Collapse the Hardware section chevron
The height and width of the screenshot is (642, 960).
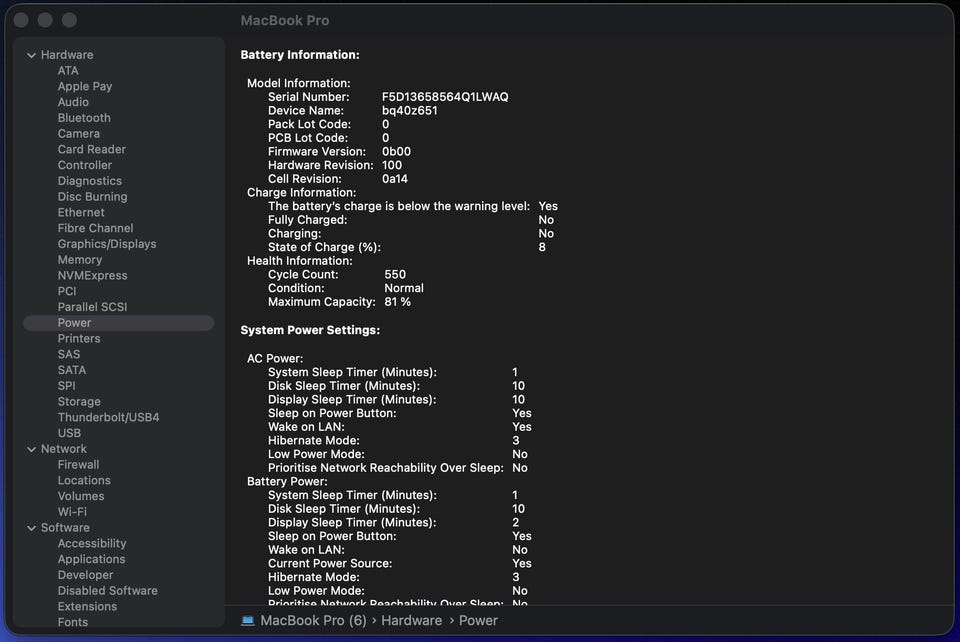pos(31,55)
